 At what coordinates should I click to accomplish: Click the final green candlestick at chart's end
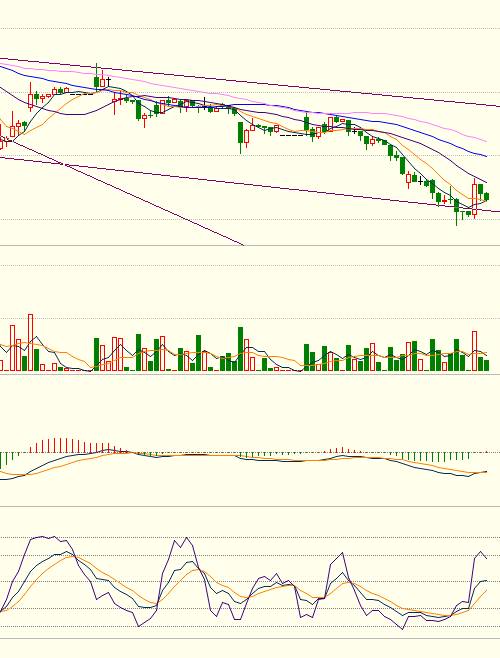(487, 197)
